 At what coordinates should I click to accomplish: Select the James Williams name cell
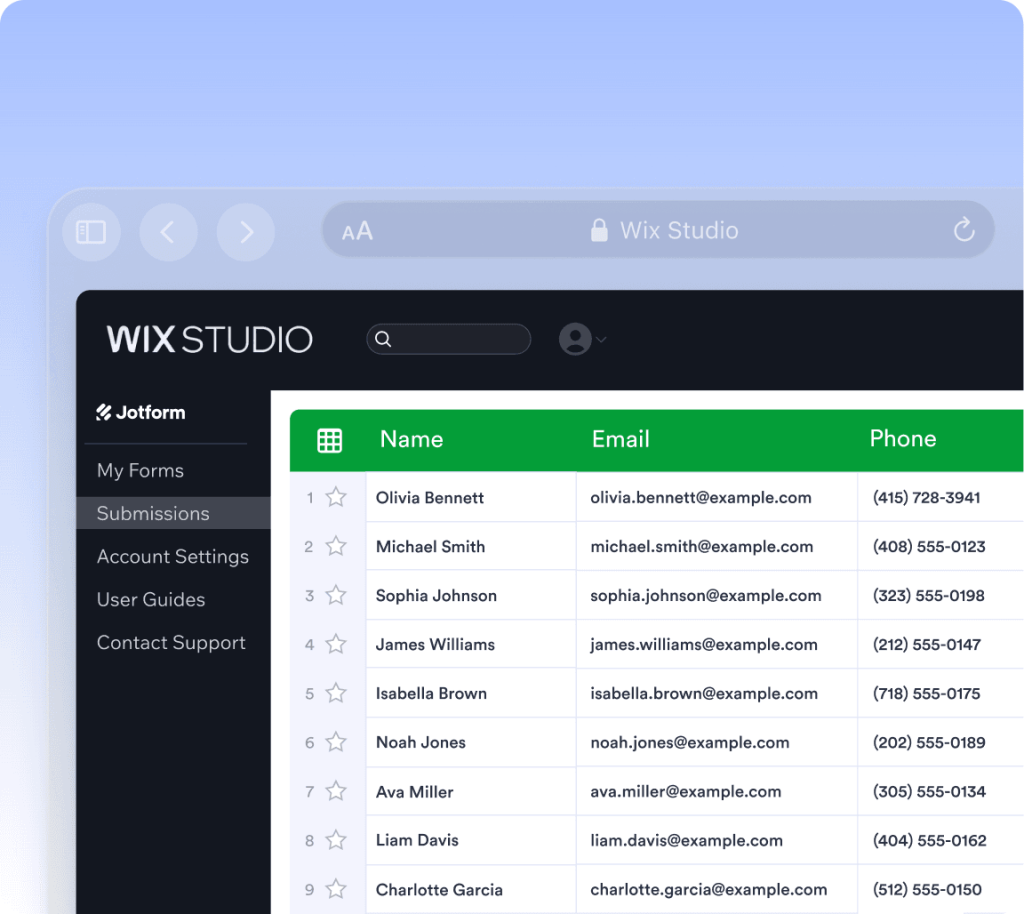471,644
